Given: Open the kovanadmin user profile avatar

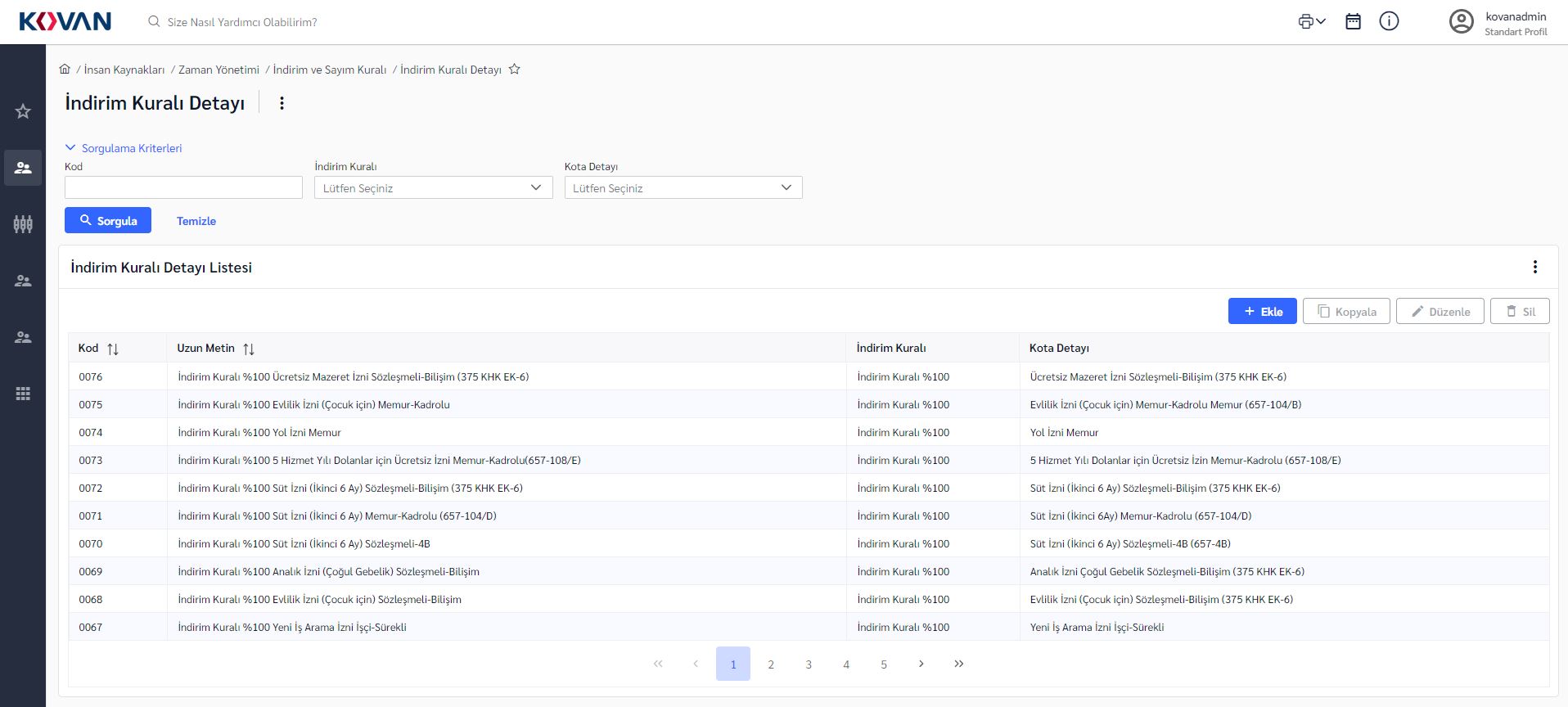Looking at the screenshot, I should pyautogui.click(x=1461, y=22).
